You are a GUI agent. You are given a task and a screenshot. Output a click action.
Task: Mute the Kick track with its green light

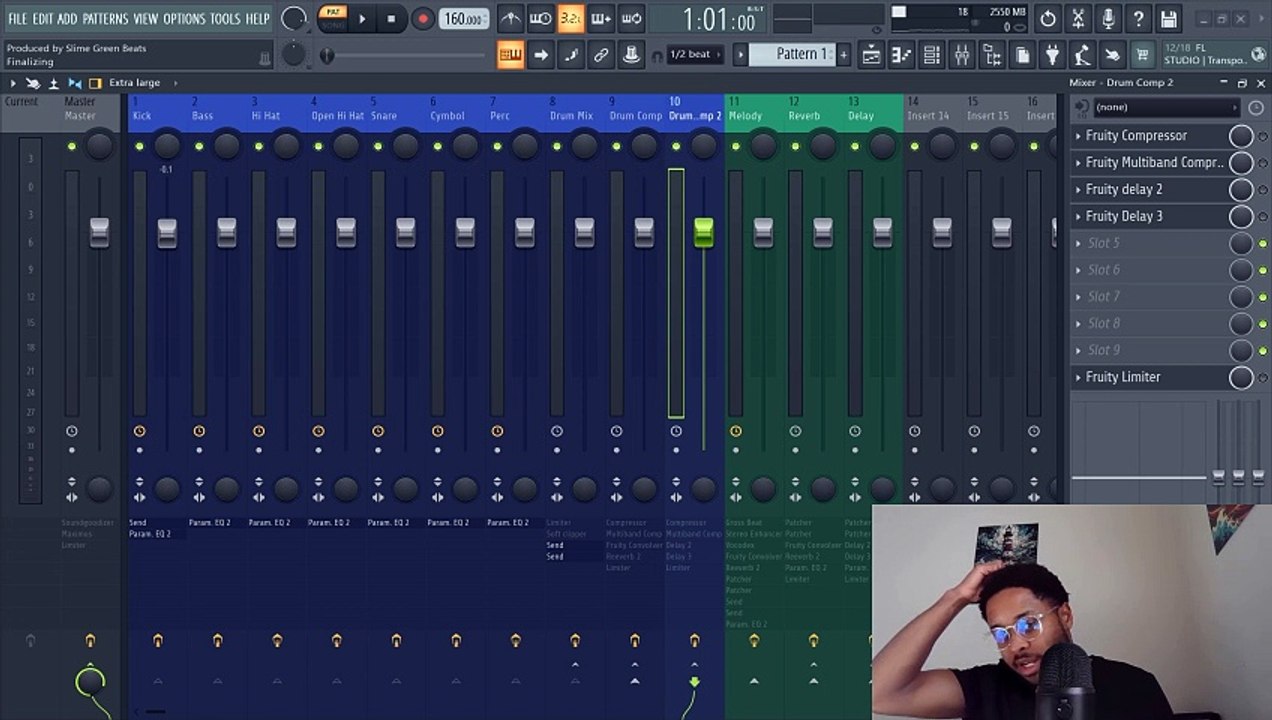tap(140, 147)
